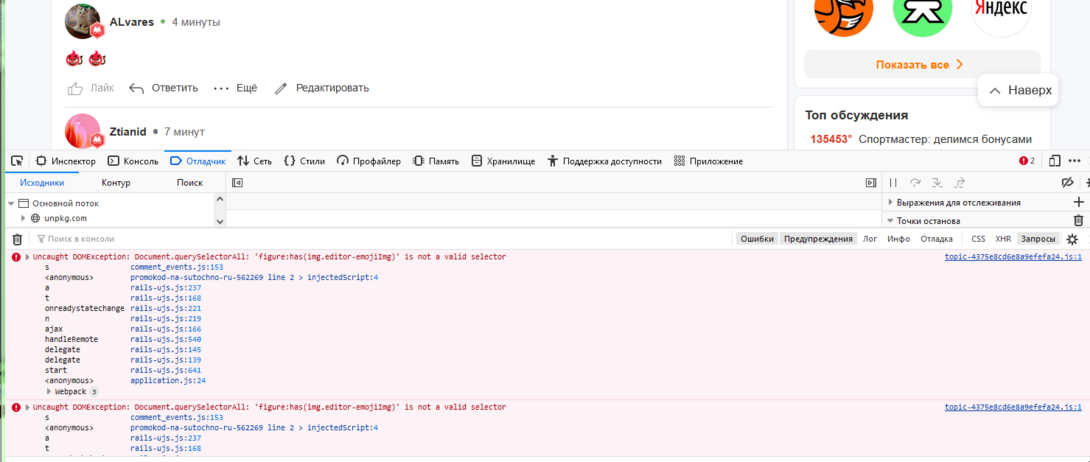Click the debugger pause button
1090x462 pixels.
893,183
